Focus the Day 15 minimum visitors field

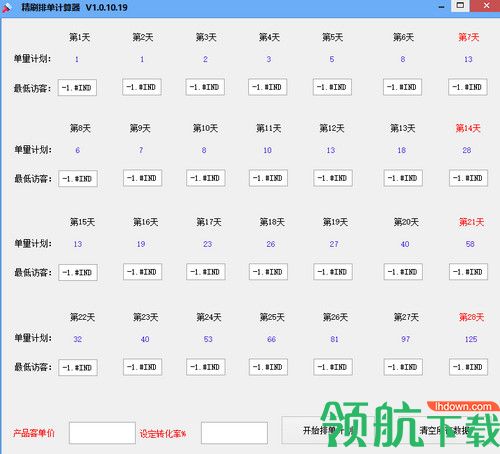(x=78, y=272)
